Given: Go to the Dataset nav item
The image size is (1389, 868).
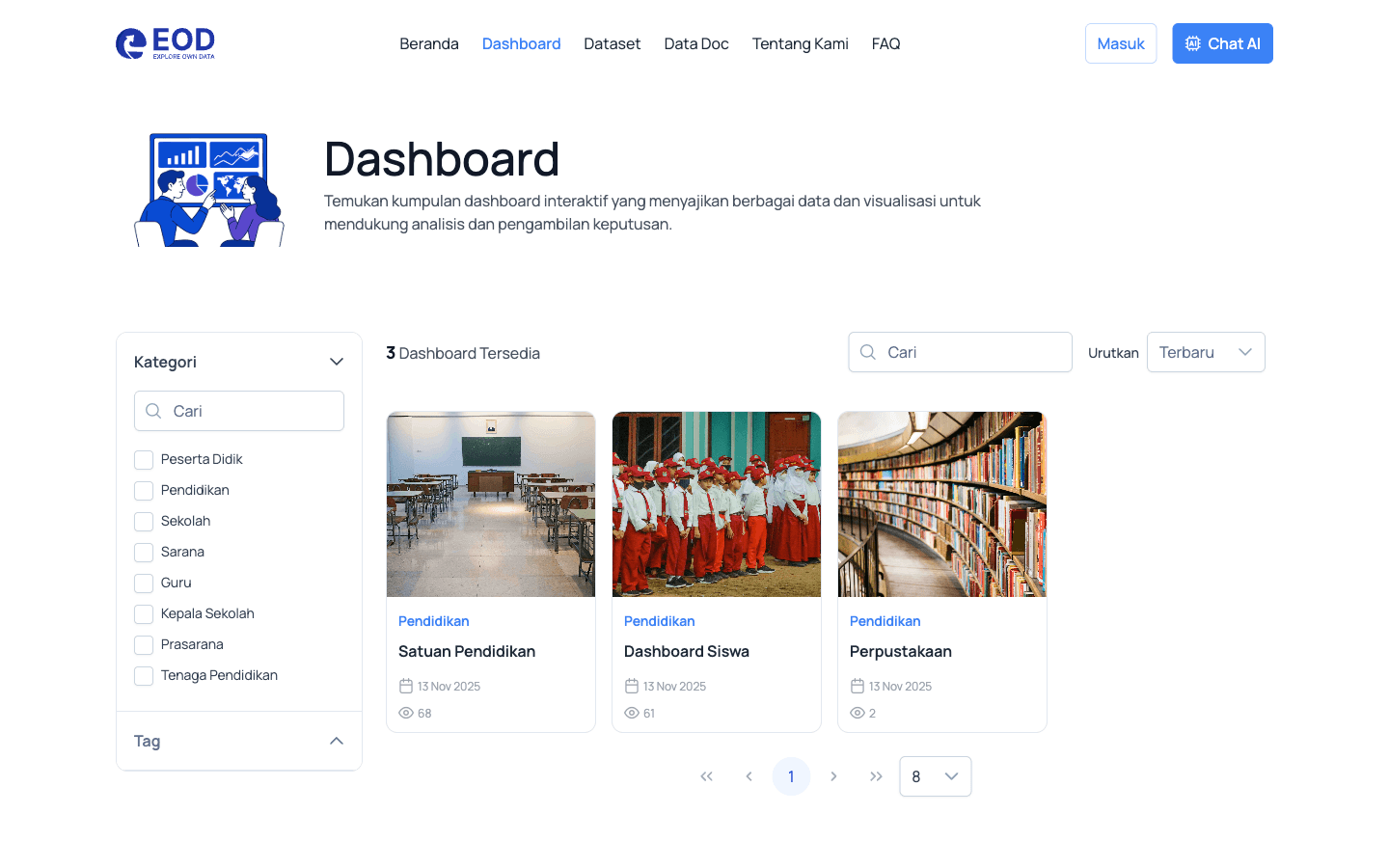Looking at the screenshot, I should 613,43.
